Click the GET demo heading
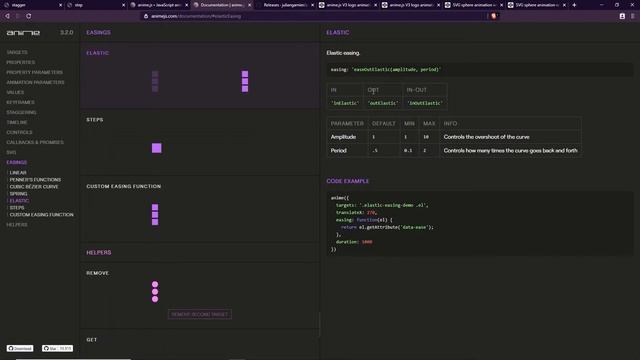 (92, 340)
